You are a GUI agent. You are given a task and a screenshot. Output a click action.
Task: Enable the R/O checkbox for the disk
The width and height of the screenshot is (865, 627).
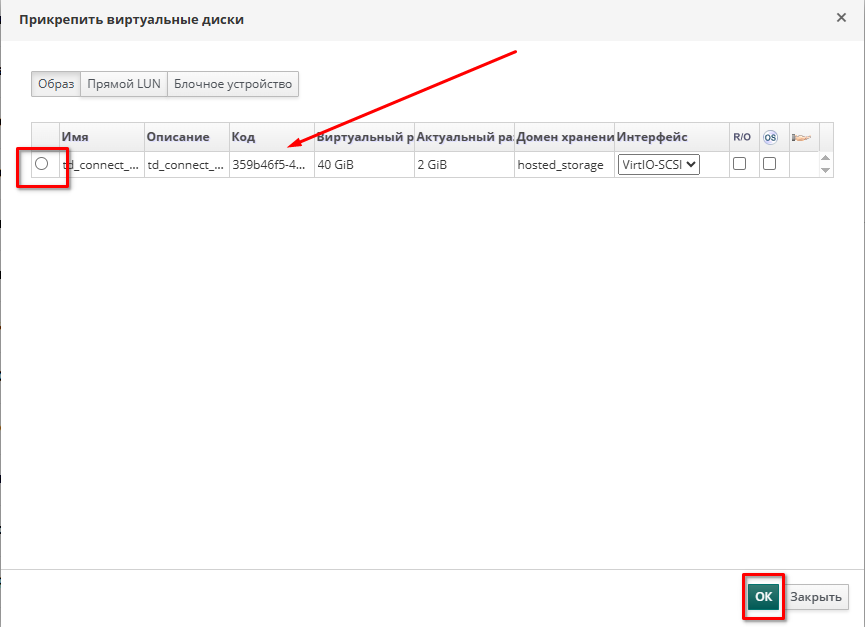[740, 164]
